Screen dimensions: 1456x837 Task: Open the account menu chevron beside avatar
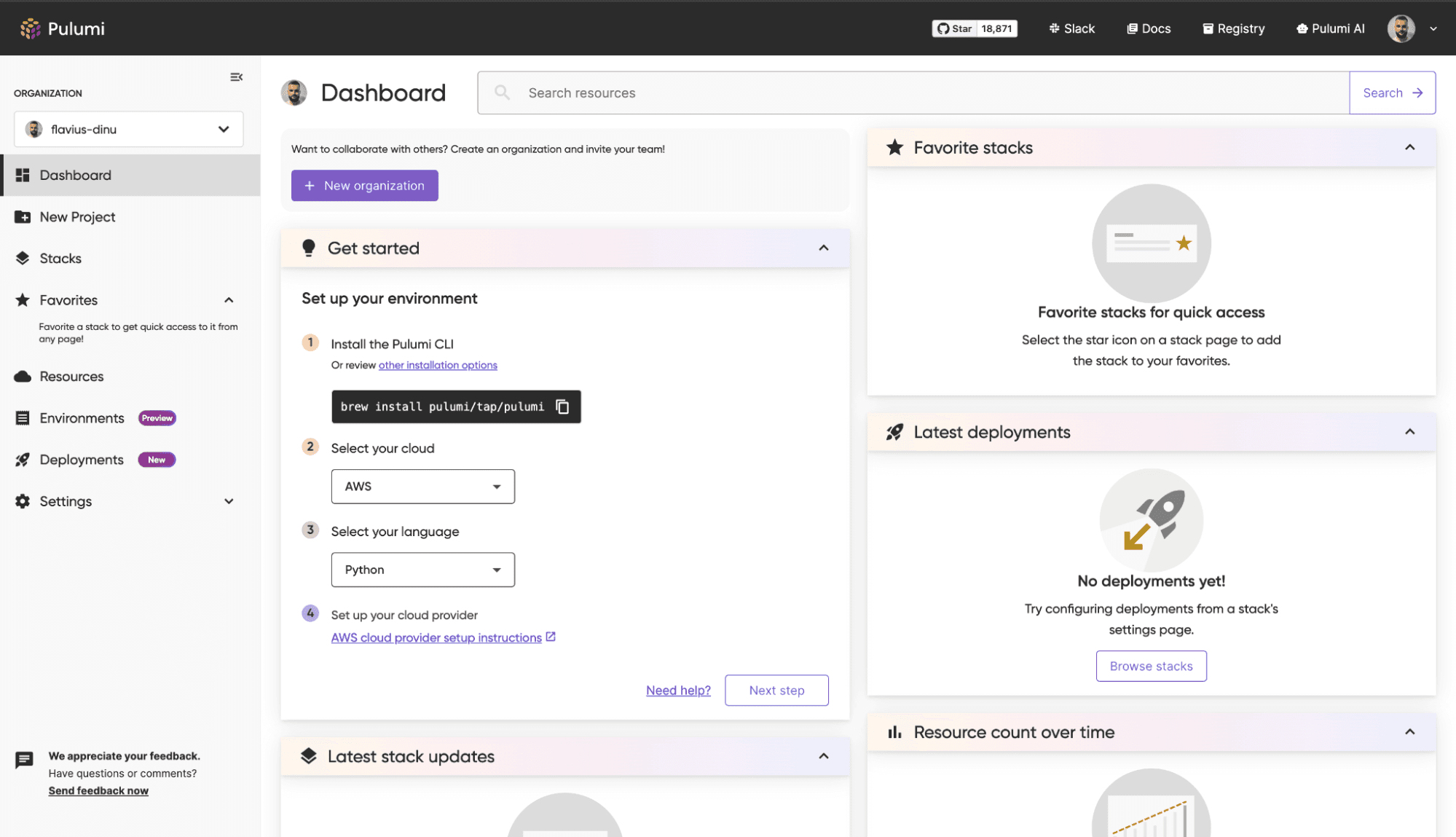pyautogui.click(x=1433, y=29)
